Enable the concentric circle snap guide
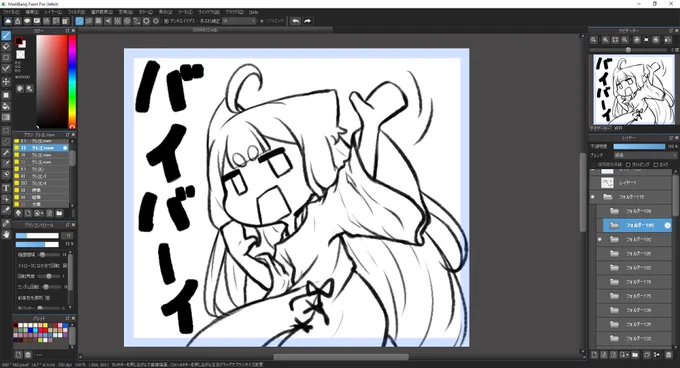The height and width of the screenshot is (368, 680). click(x=127, y=21)
